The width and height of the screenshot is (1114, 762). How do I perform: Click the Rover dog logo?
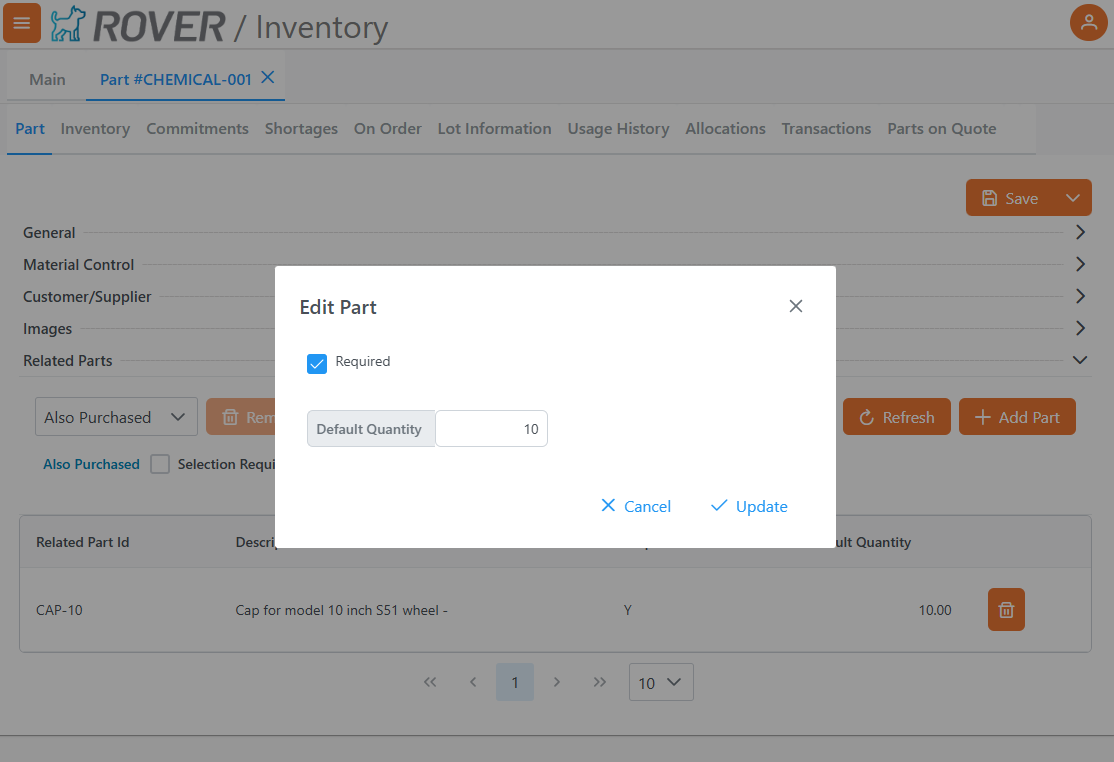point(66,23)
